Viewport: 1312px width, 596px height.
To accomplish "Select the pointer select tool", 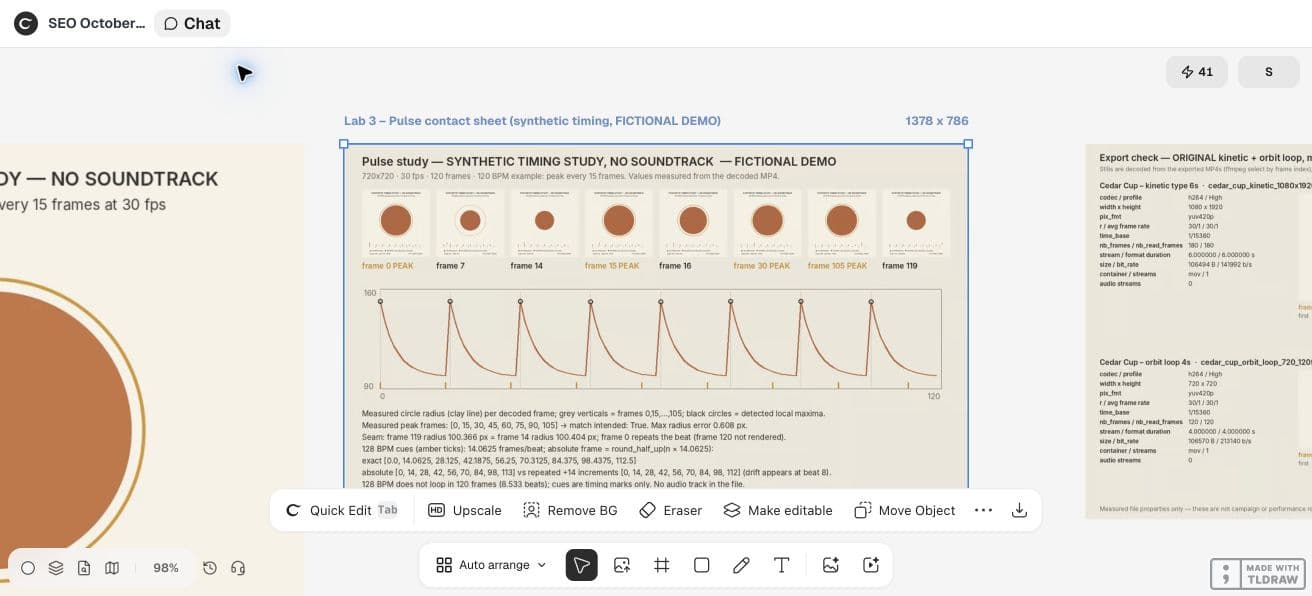I will point(582,565).
